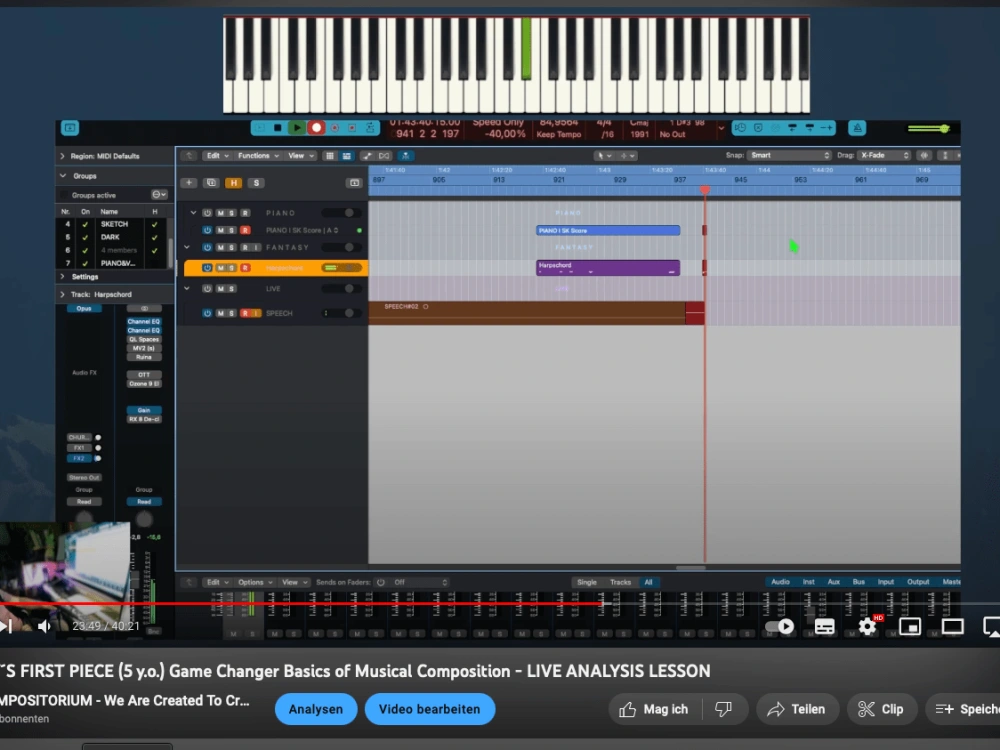Open the LCD display mode dropdown arrow

click(x=721, y=128)
